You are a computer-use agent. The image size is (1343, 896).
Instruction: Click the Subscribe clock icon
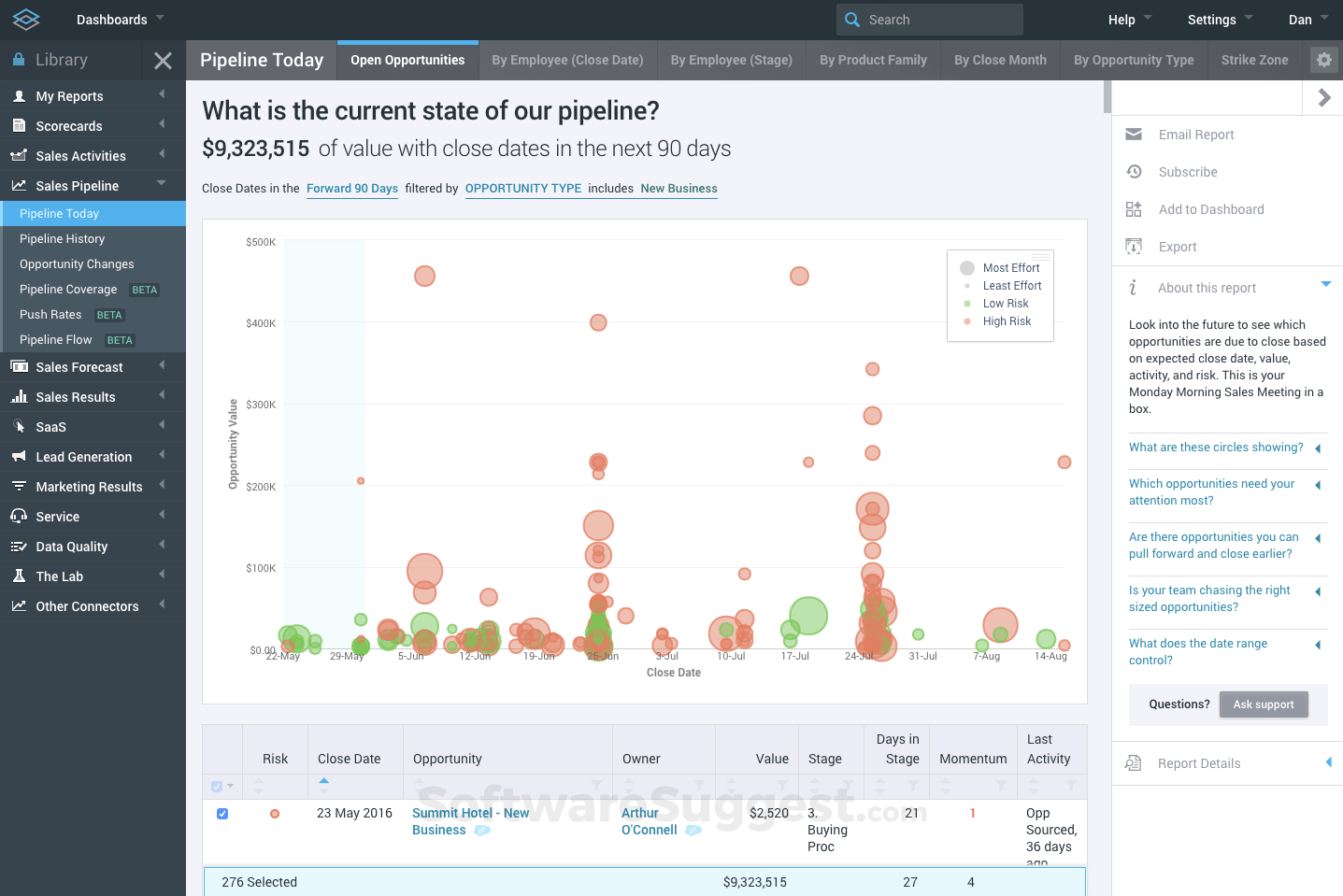[x=1134, y=172]
